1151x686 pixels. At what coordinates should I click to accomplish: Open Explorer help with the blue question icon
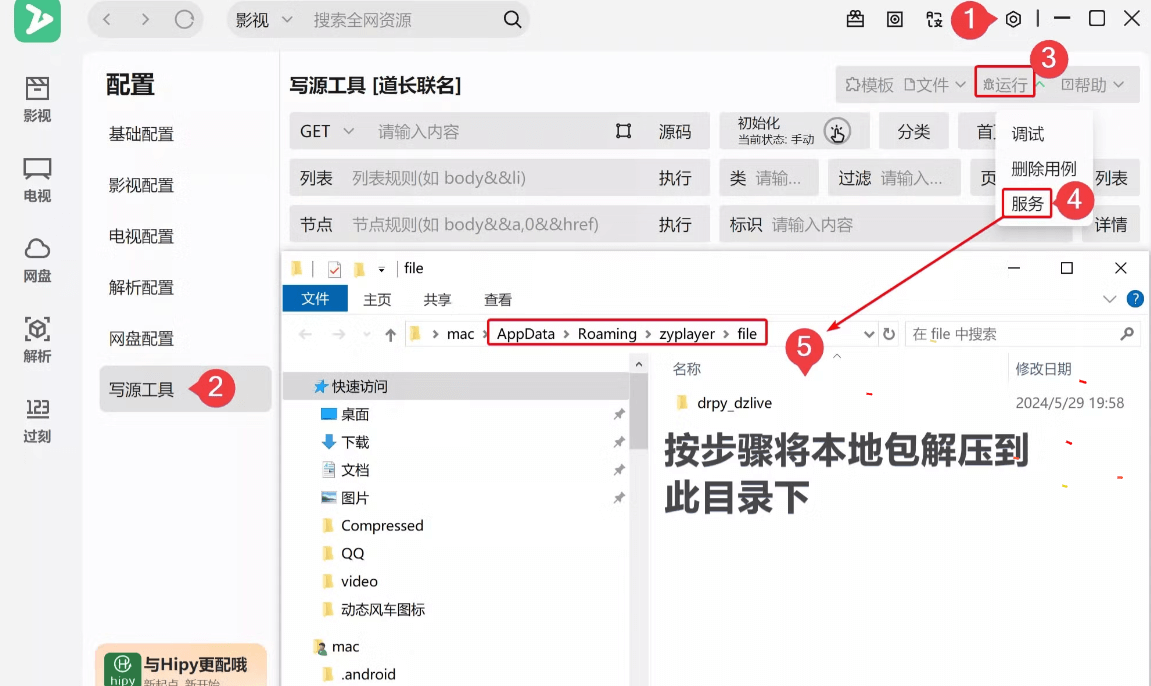click(x=1135, y=299)
